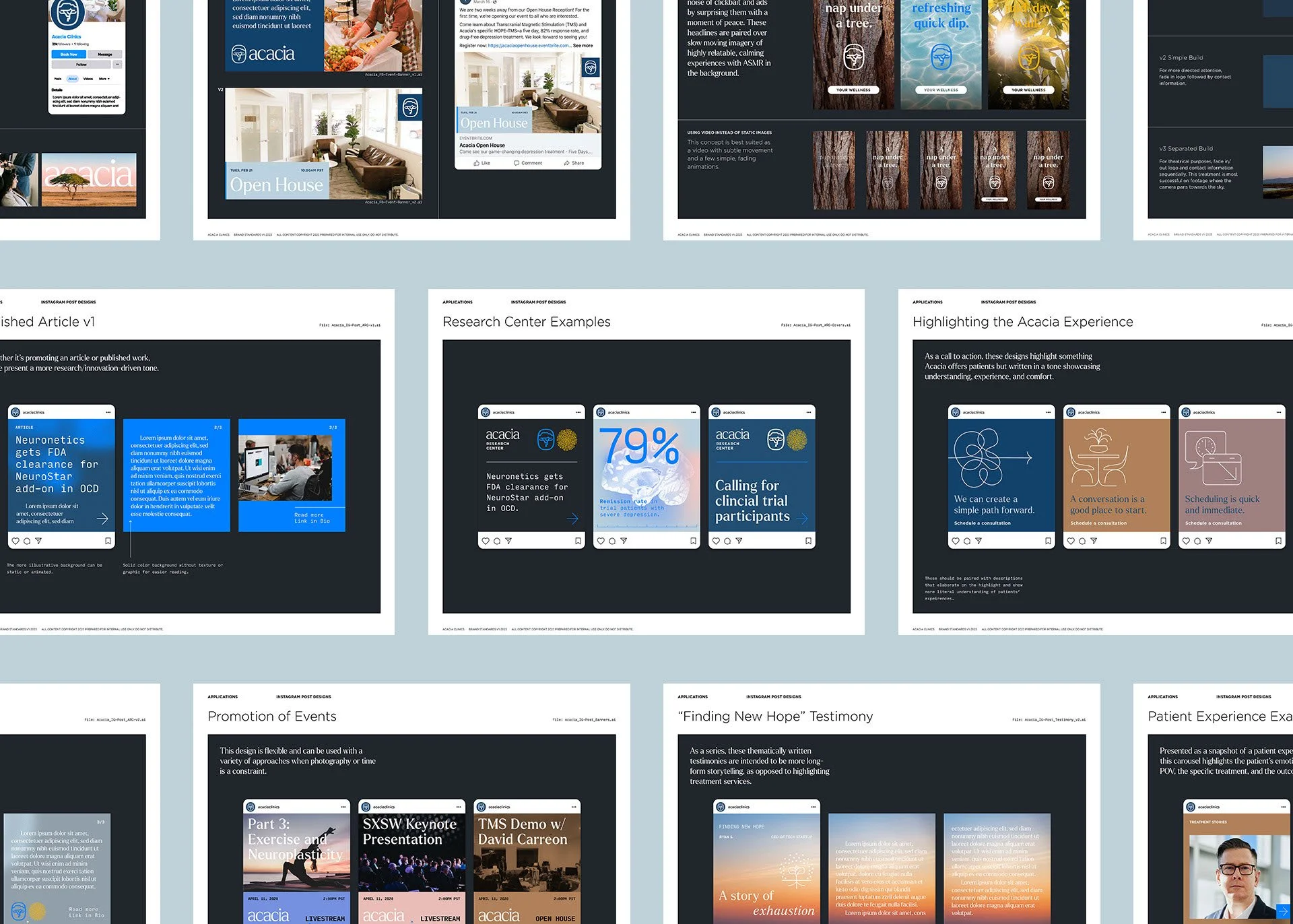Bookmark the 'Scheduling is quick' post

[x=1278, y=541]
